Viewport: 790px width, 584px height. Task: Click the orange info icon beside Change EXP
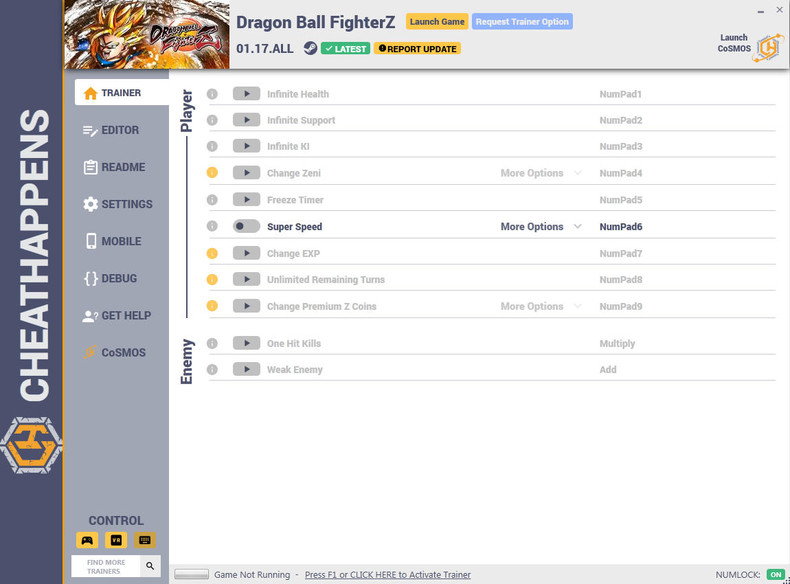[x=212, y=253]
